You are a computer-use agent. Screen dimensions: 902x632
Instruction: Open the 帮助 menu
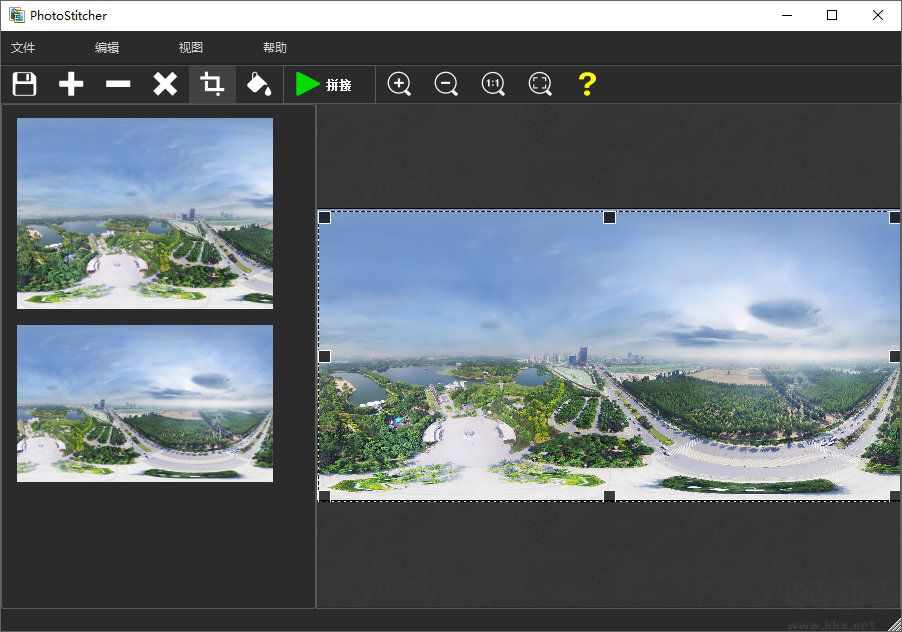click(x=273, y=47)
